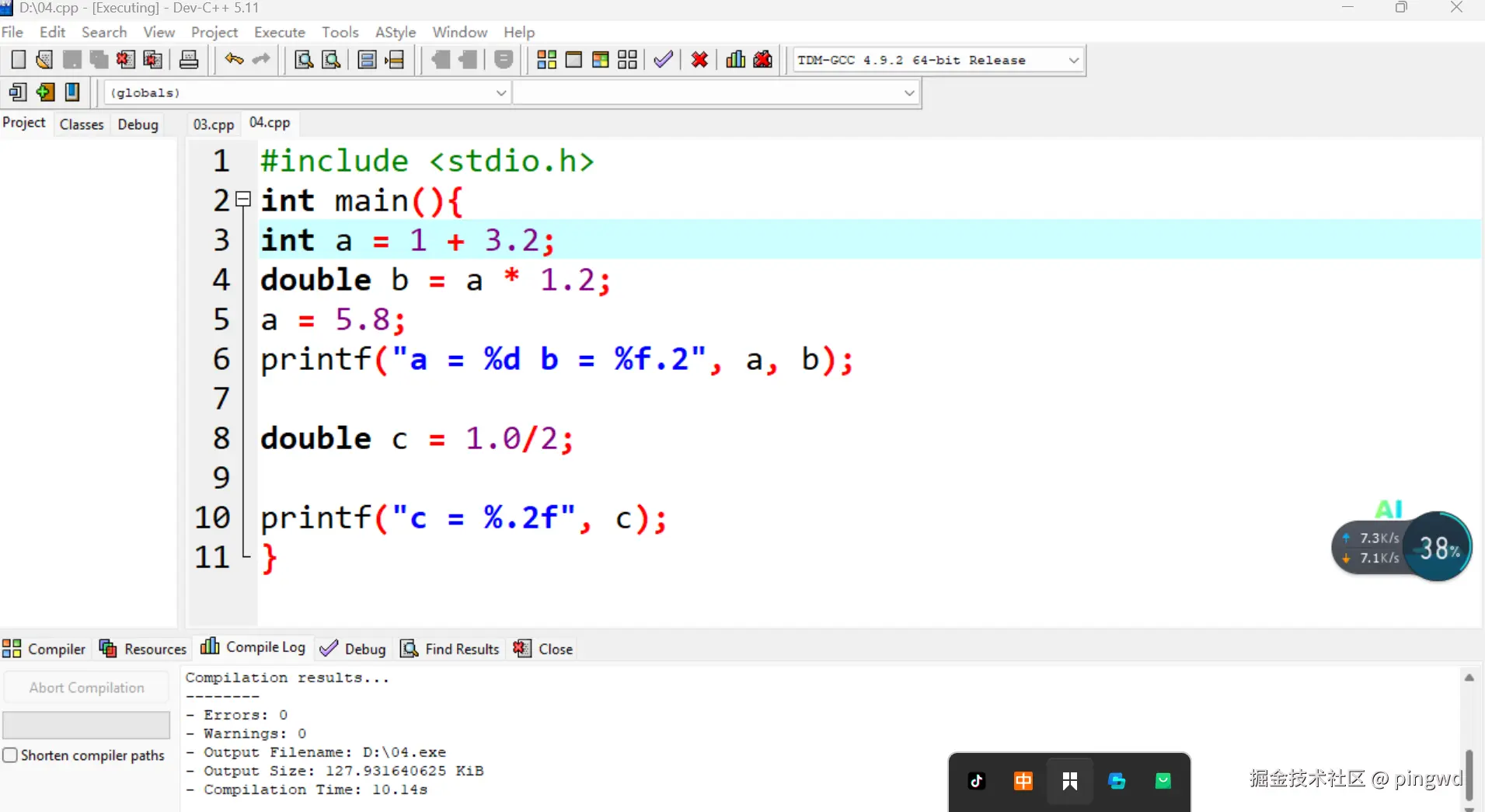Show the Project side panel tab
The width and height of the screenshot is (1485, 812).
[x=24, y=123]
